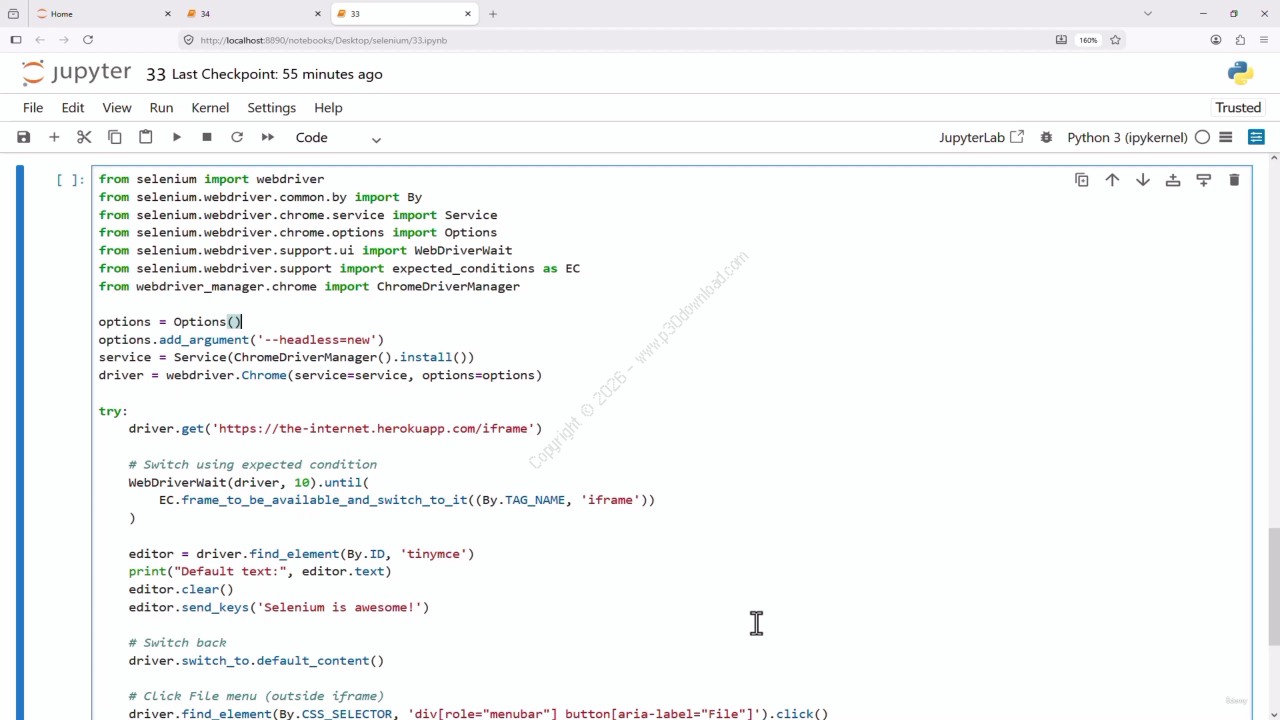This screenshot has height=720, width=1280.
Task: Open the View menu
Action: tap(117, 107)
